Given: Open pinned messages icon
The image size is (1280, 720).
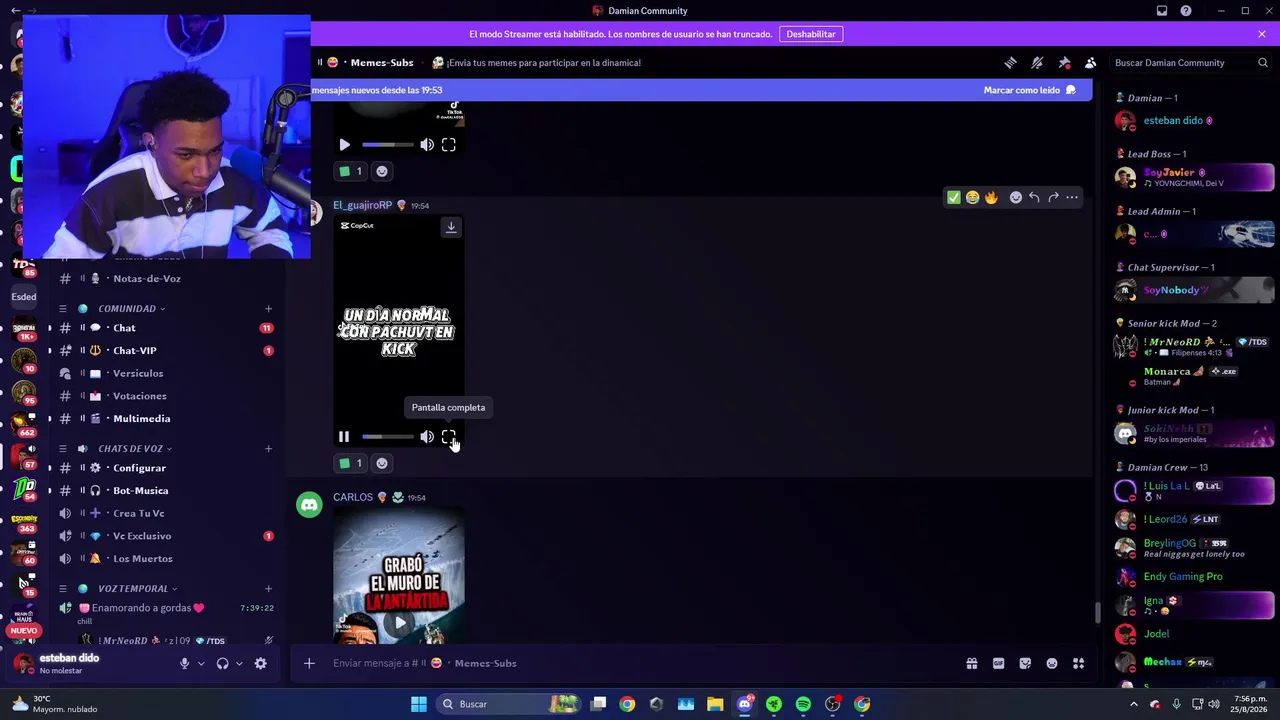Looking at the screenshot, I should pyautogui.click(x=1064, y=62).
